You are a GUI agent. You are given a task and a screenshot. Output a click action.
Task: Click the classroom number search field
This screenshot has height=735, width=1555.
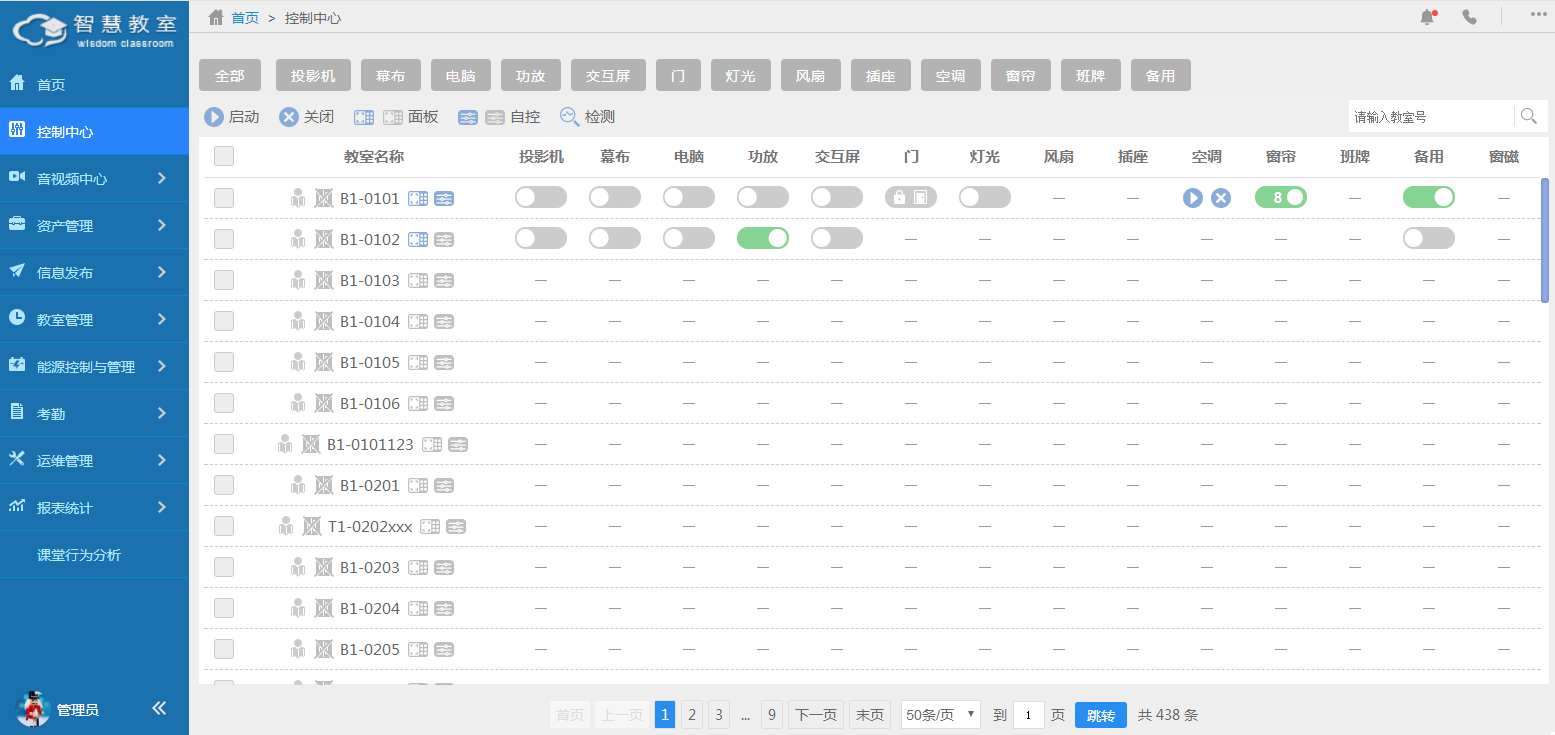coord(1430,117)
